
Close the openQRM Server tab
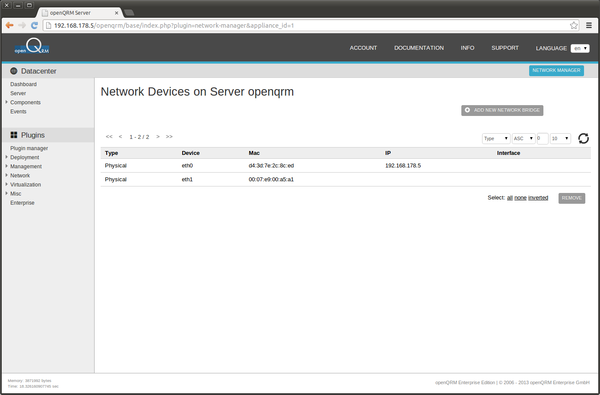[x=117, y=13]
